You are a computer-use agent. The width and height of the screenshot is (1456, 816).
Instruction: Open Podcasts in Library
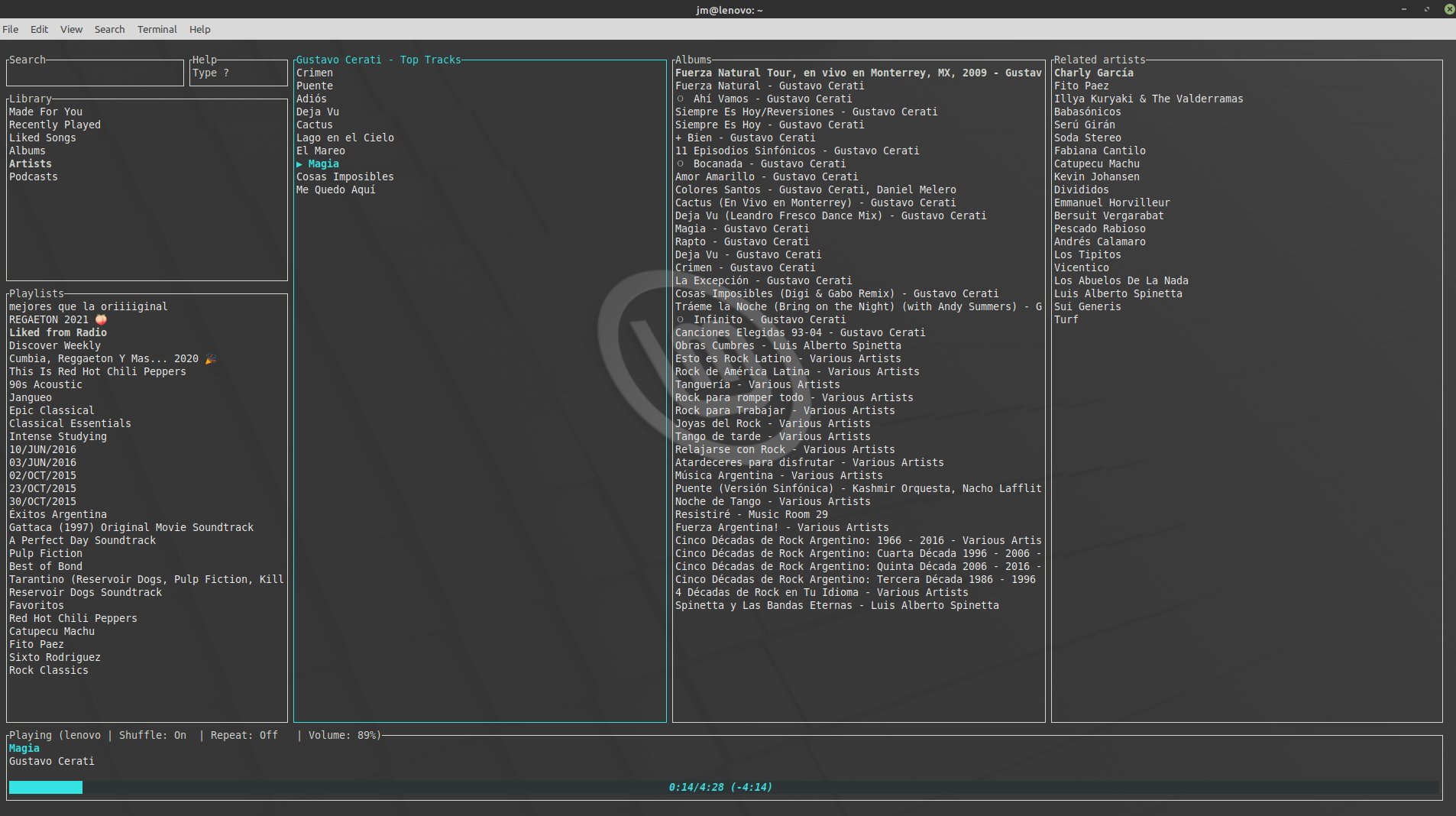tap(34, 176)
